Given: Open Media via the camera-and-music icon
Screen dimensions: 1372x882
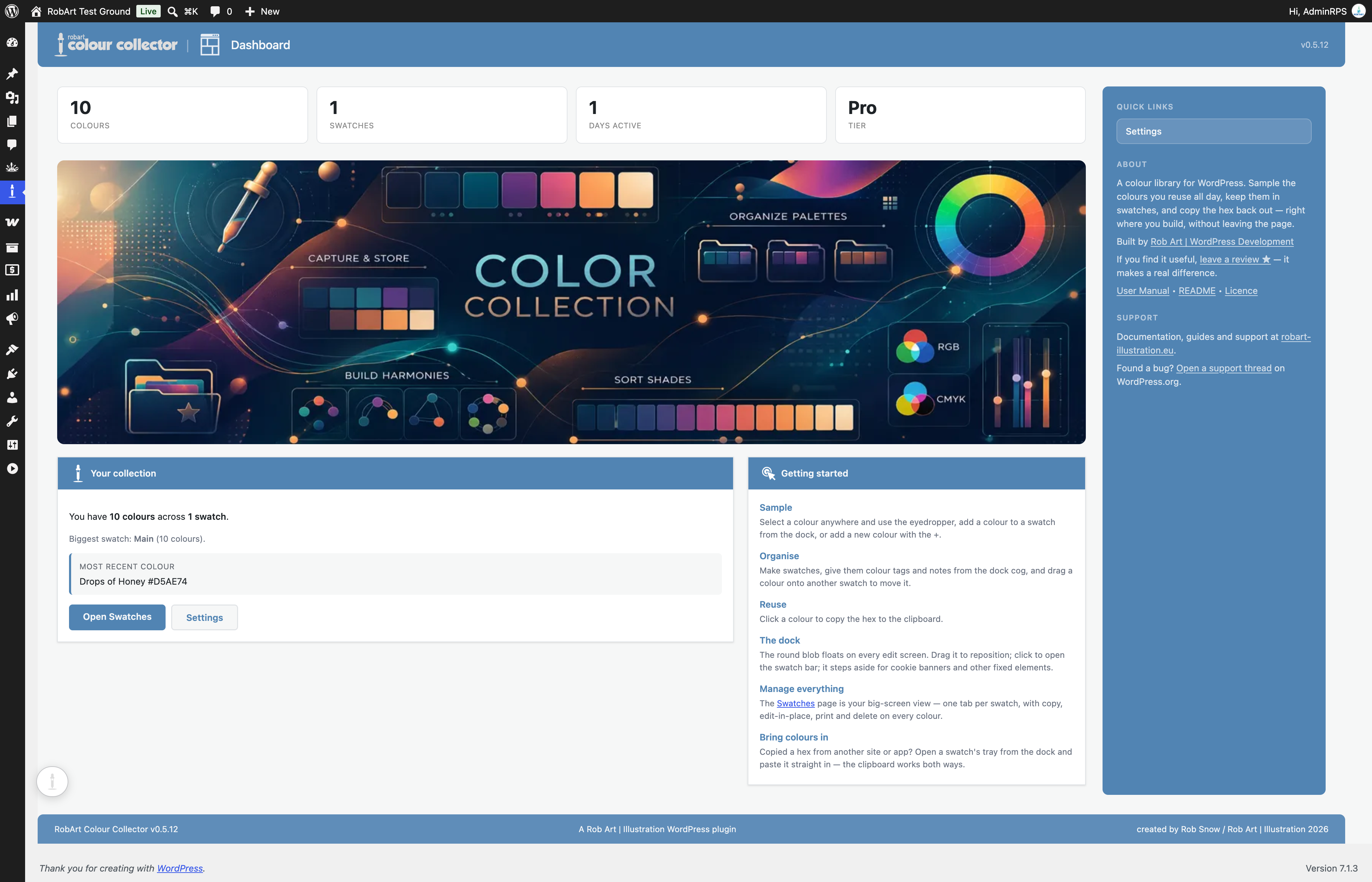Looking at the screenshot, I should [12, 97].
